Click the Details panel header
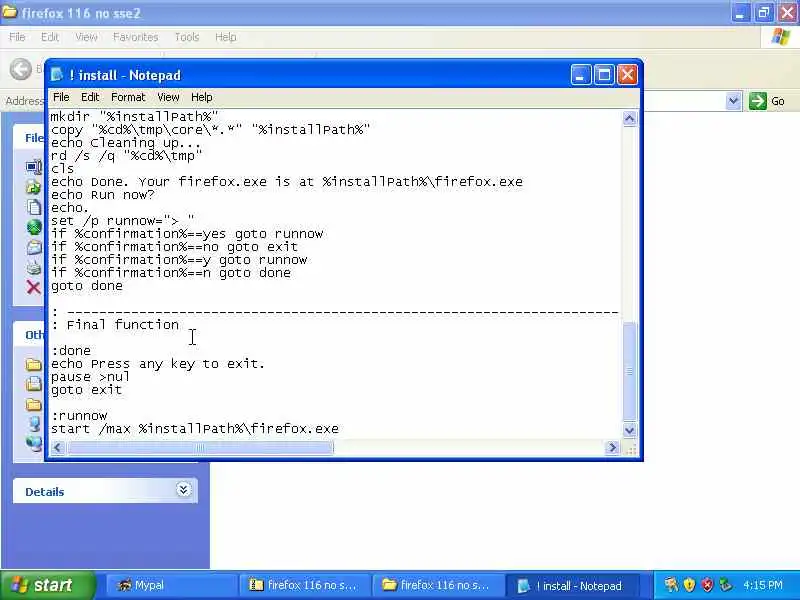This screenshot has height=600, width=800. (105, 491)
